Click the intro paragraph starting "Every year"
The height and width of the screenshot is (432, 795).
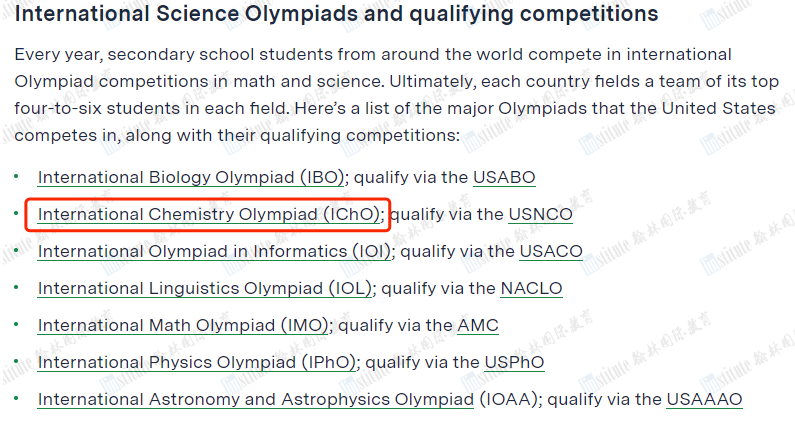pos(396,95)
